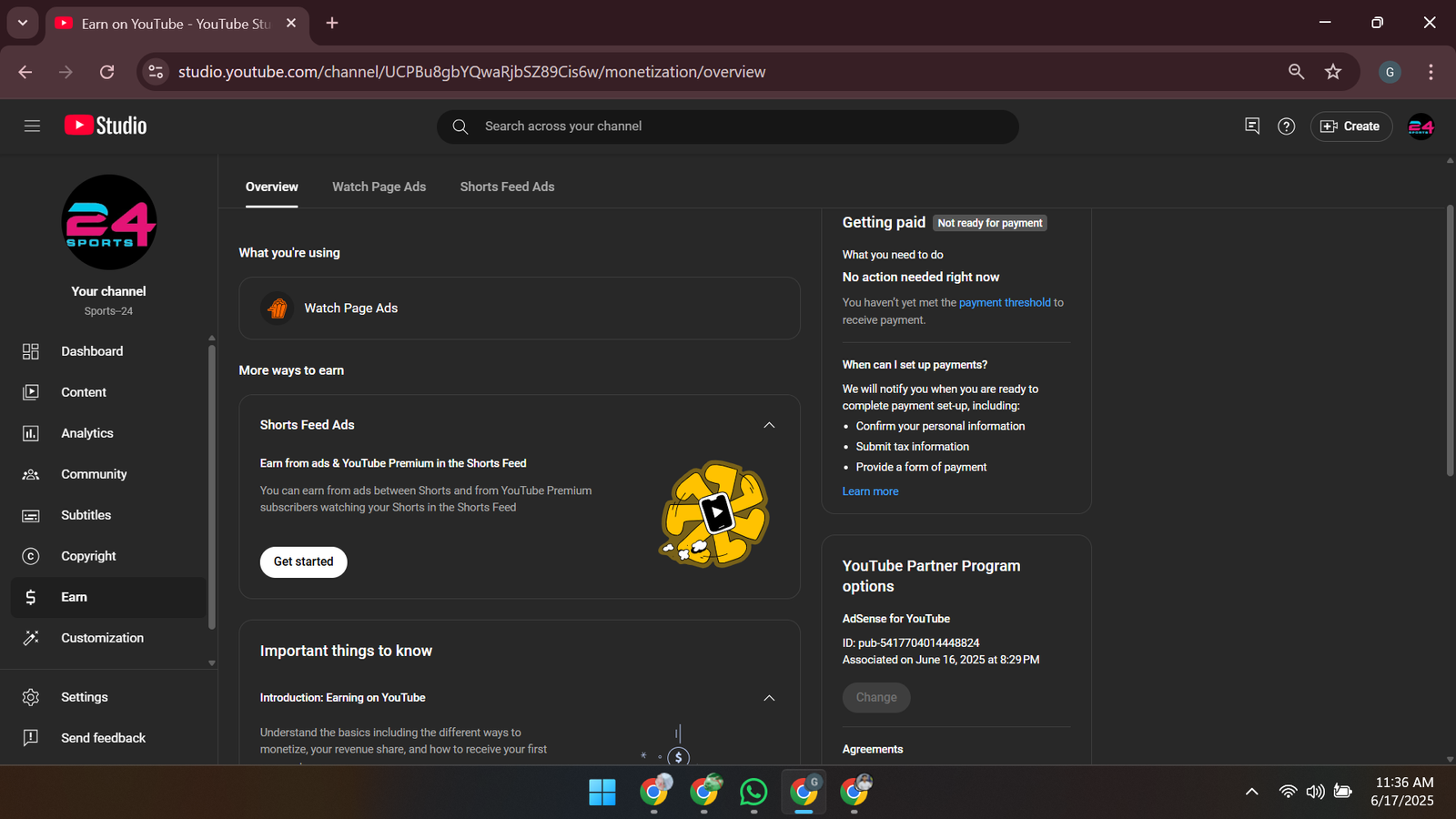Open taskbar clock showing 11:36 AM

click(x=1402, y=792)
